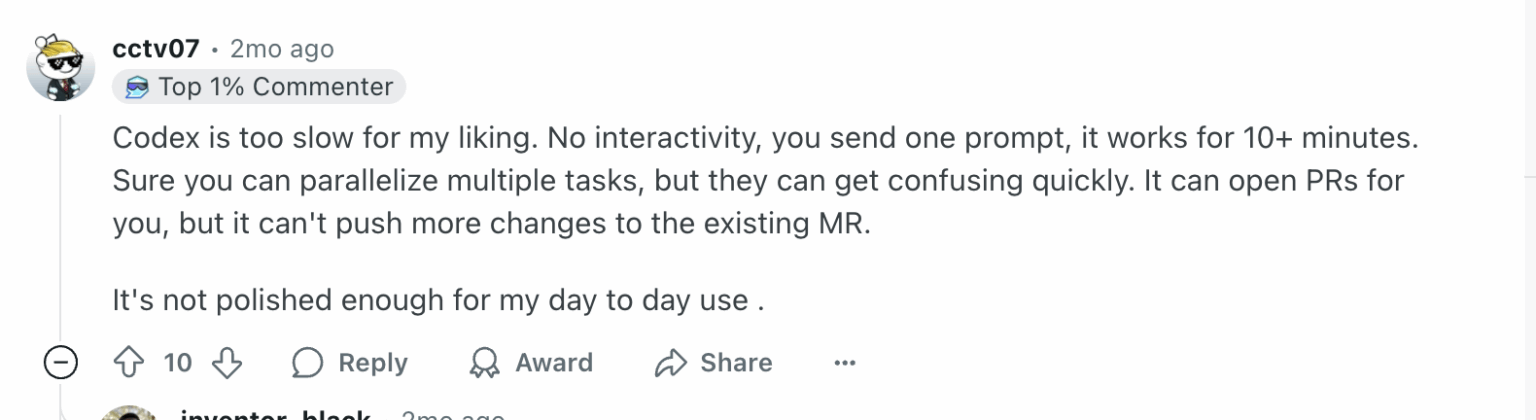Click the Award ribbon icon
This screenshot has height=420, width=1536.
484,362
